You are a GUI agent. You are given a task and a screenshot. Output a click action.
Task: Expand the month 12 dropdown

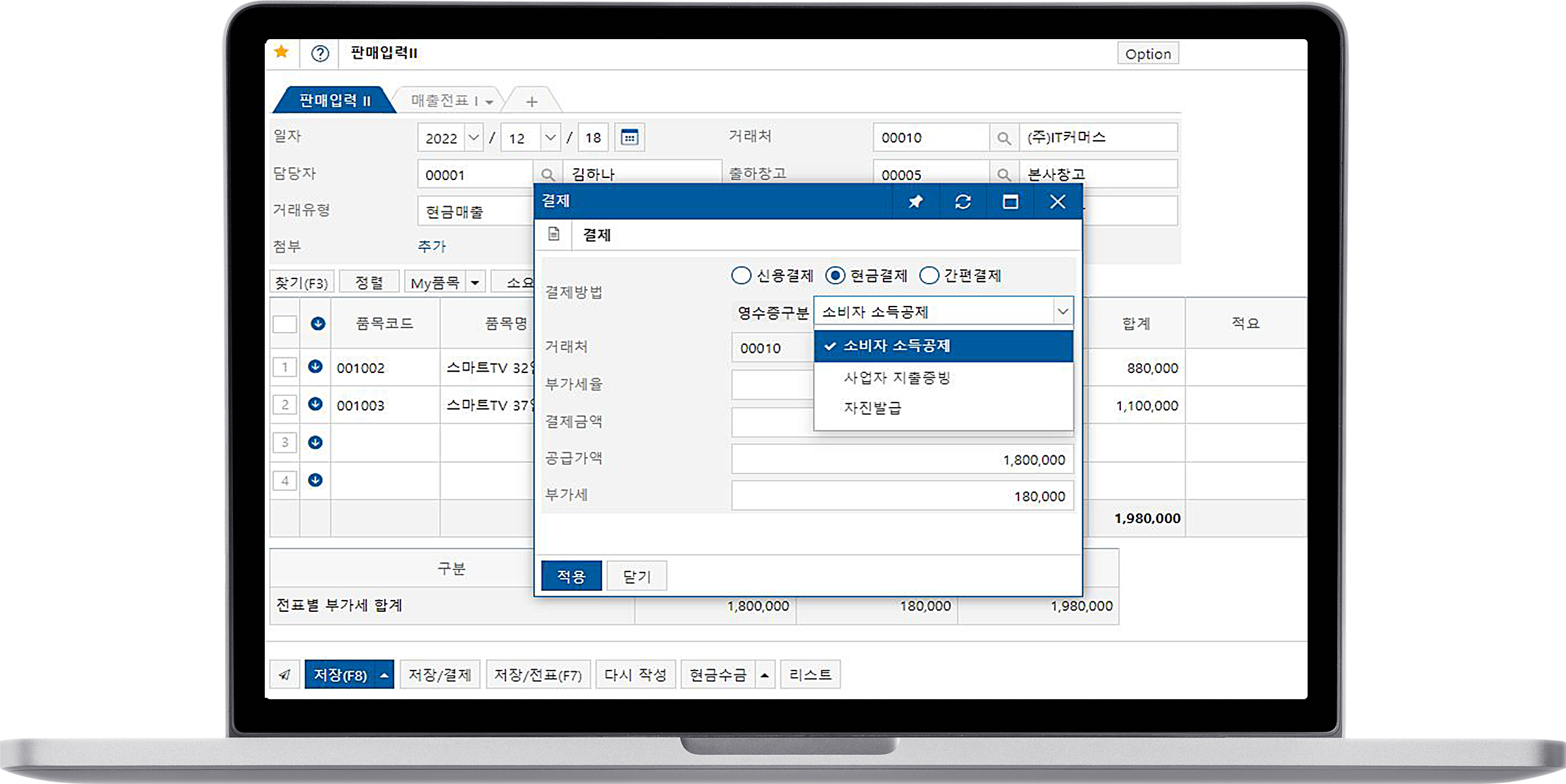click(550, 138)
